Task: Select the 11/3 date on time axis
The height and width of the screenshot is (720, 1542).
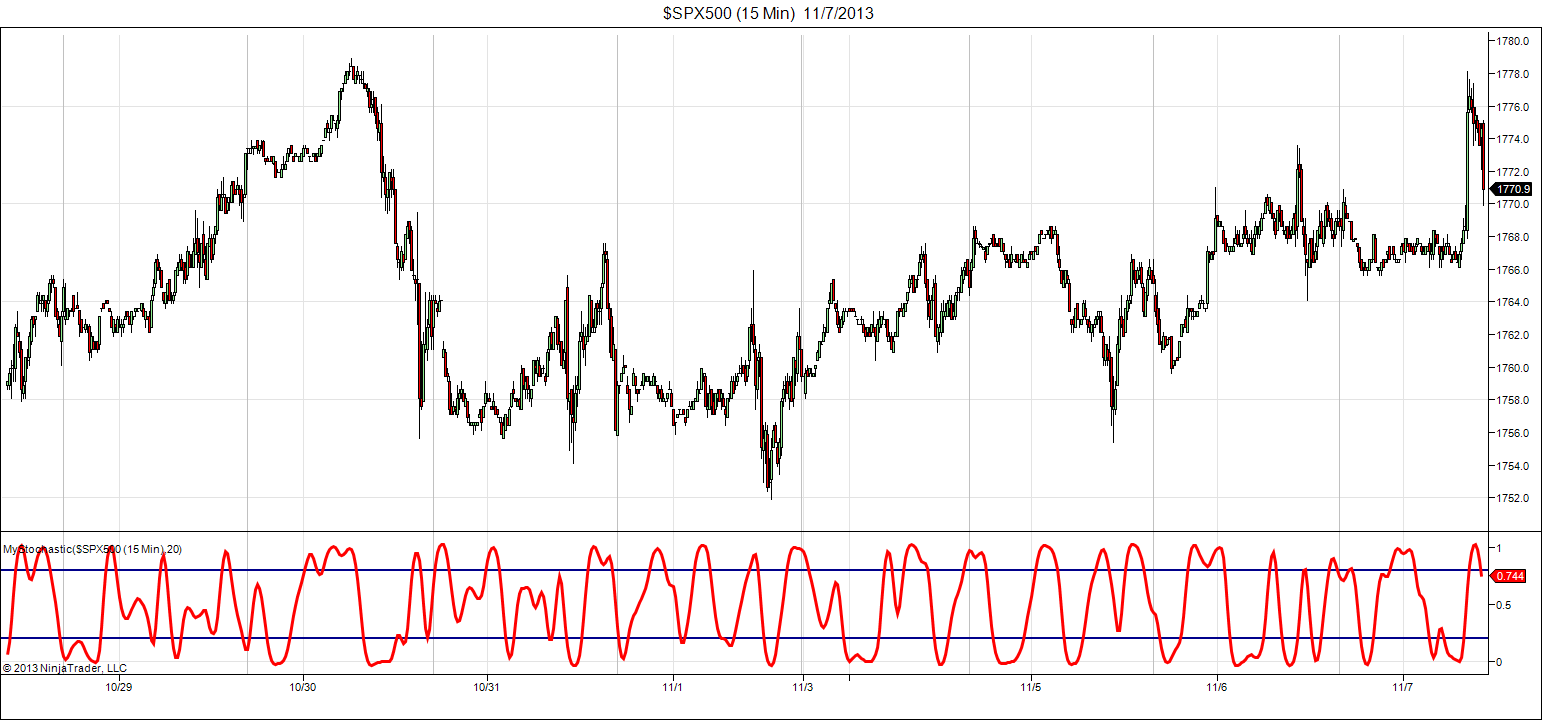Action: pos(802,687)
